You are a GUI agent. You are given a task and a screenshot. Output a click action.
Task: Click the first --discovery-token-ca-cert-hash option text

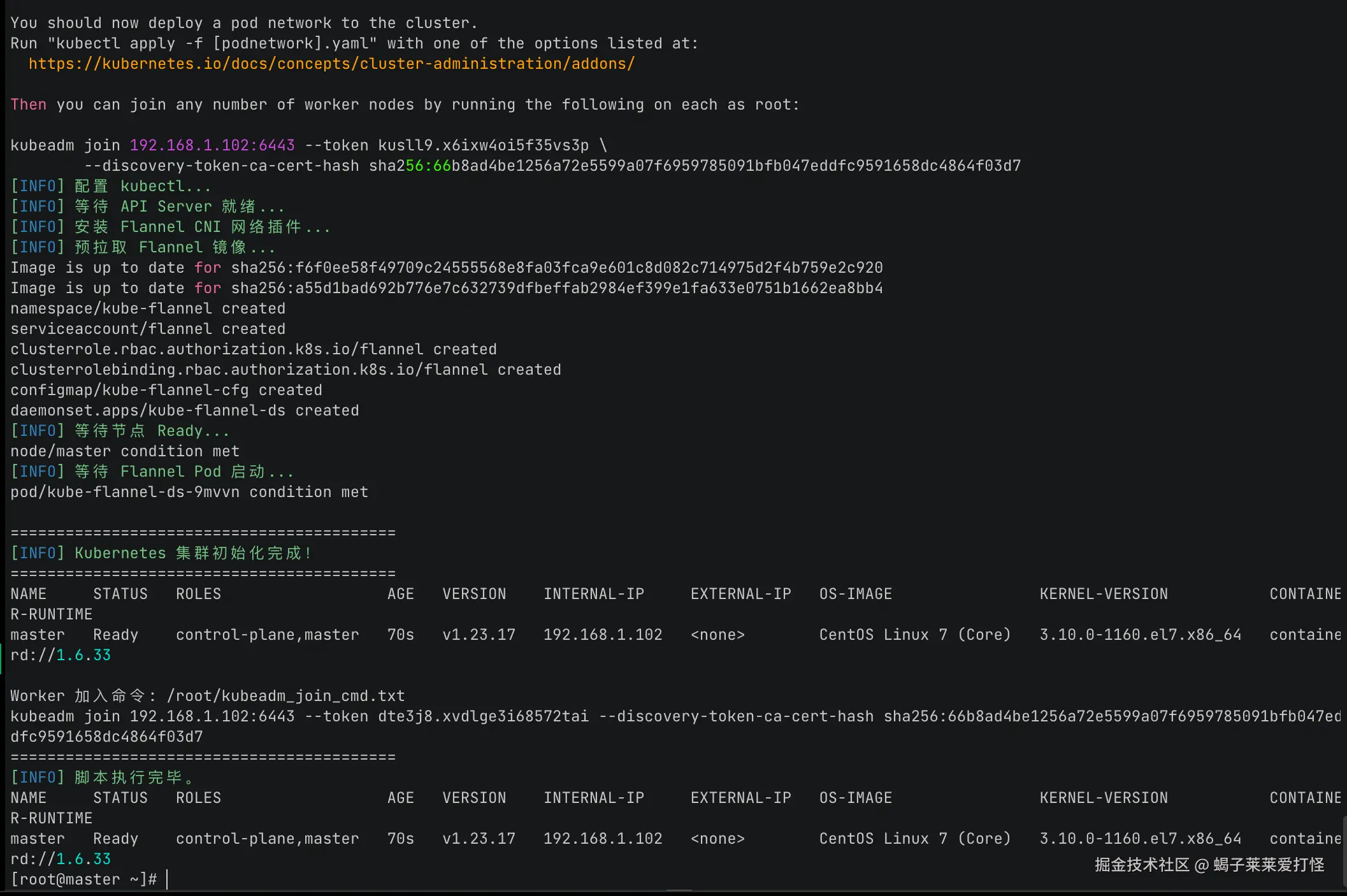coord(221,166)
